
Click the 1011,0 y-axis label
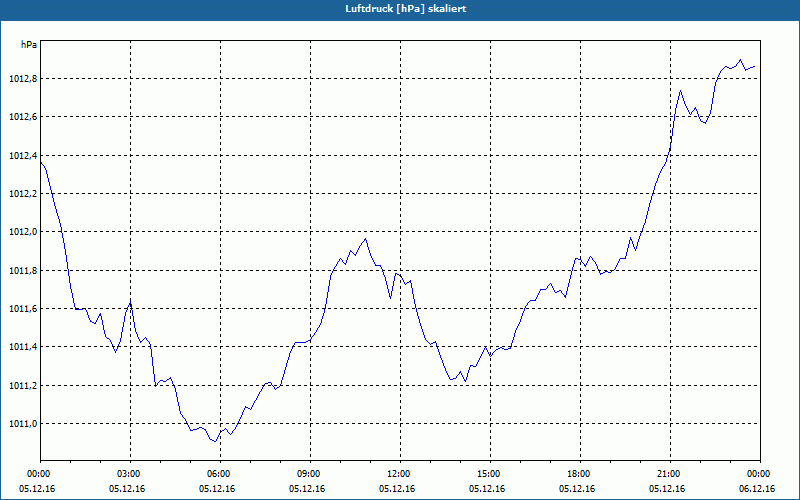(22, 424)
